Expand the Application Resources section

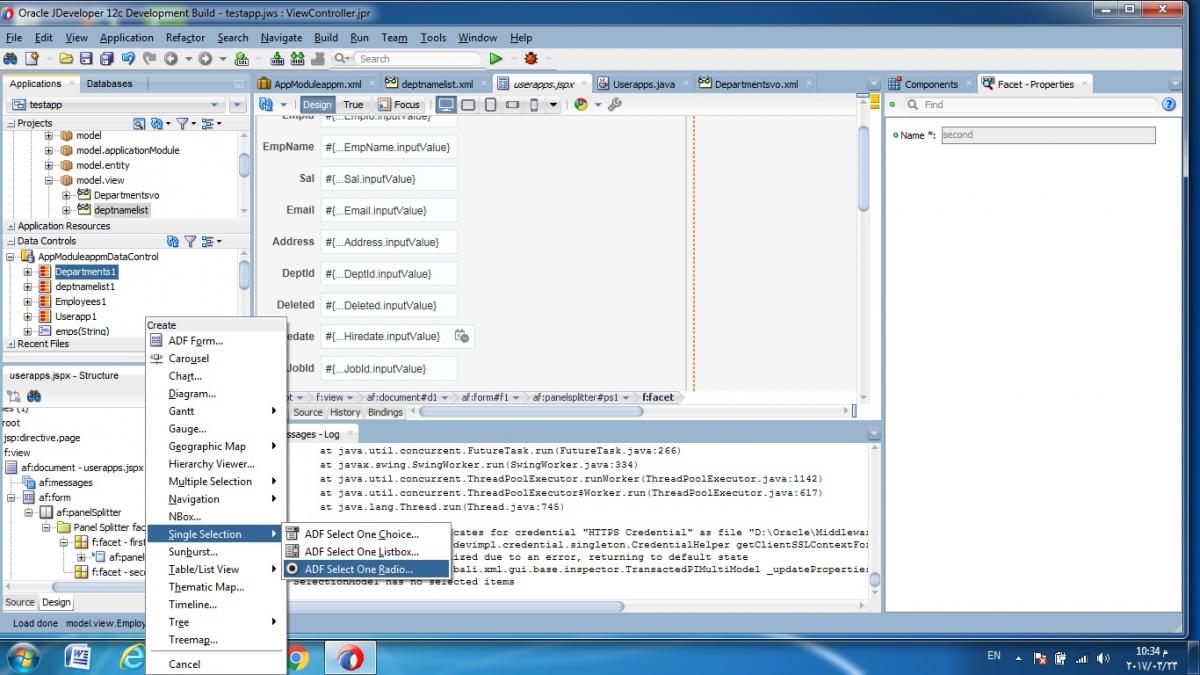click(x=10, y=226)
